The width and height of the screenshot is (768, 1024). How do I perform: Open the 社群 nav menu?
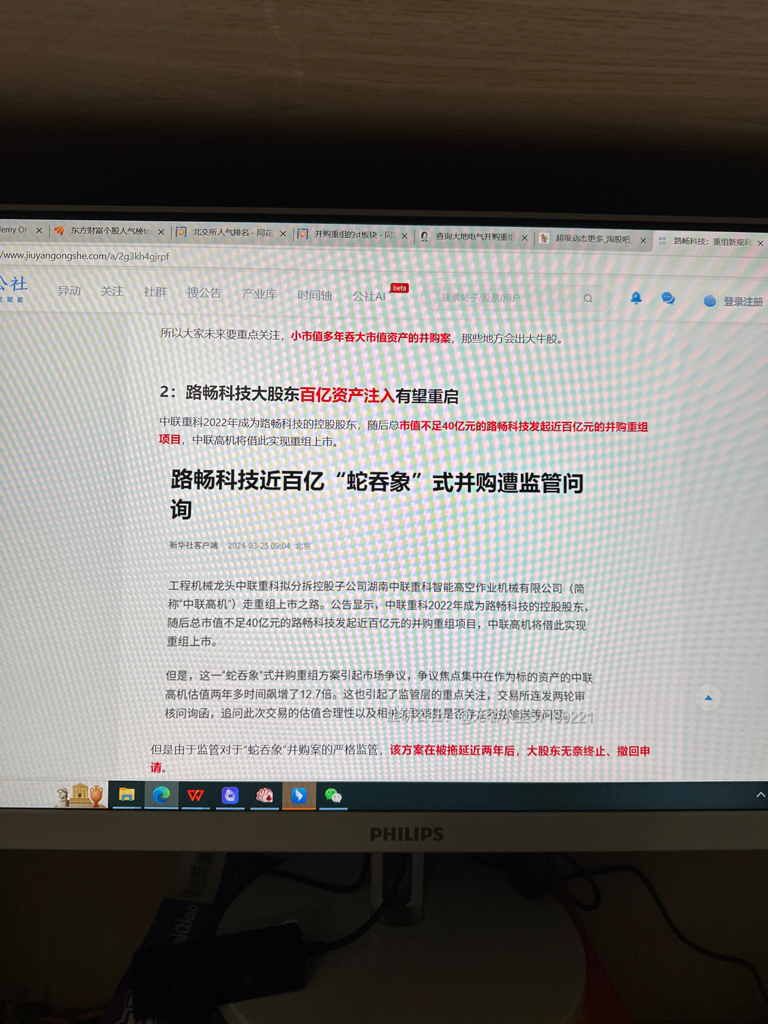[x=155, y=292]
